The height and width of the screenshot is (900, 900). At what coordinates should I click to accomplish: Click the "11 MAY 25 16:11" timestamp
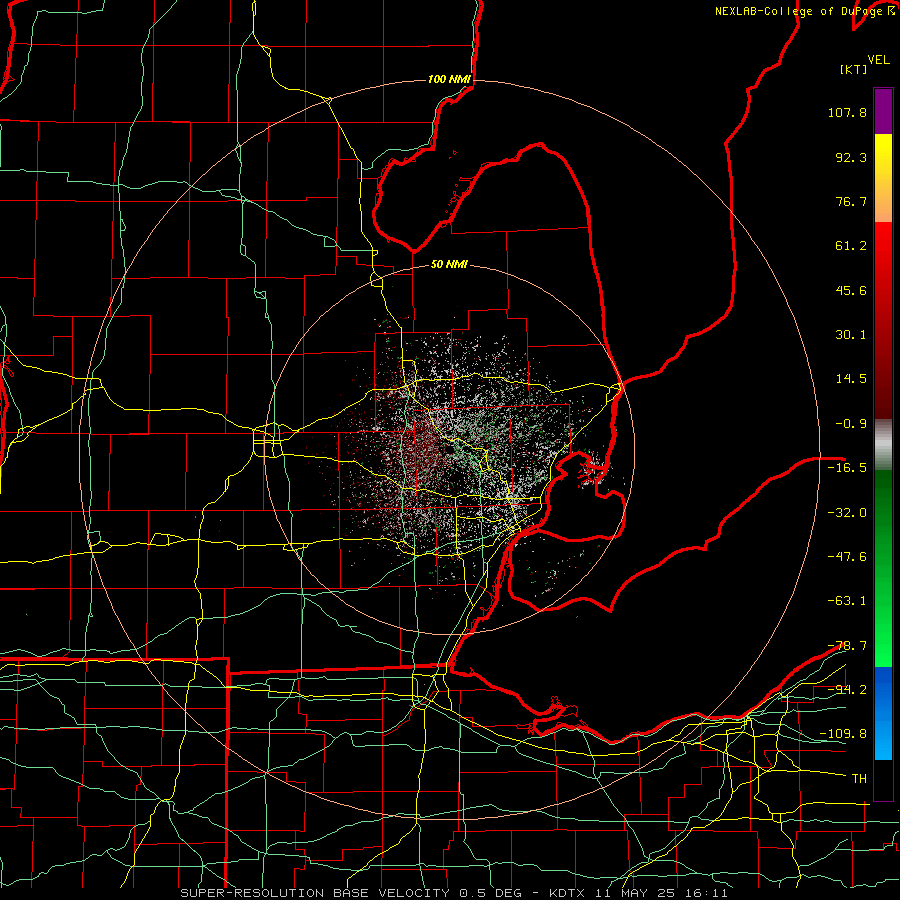[x=662, y=893]
